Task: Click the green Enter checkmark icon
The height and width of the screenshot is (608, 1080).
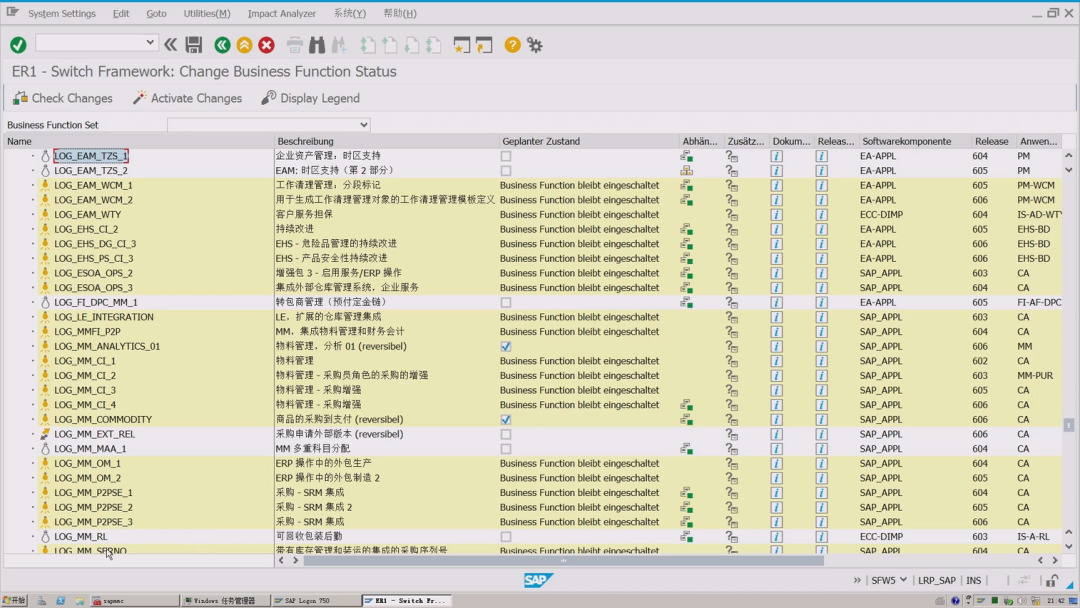Action: [x=19, y=45]
